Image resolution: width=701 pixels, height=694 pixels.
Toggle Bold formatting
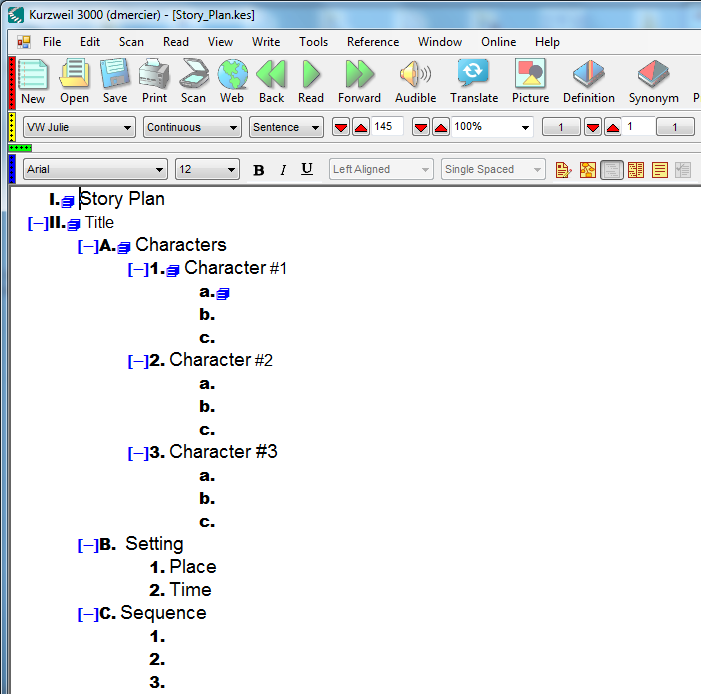coord(259,170)
